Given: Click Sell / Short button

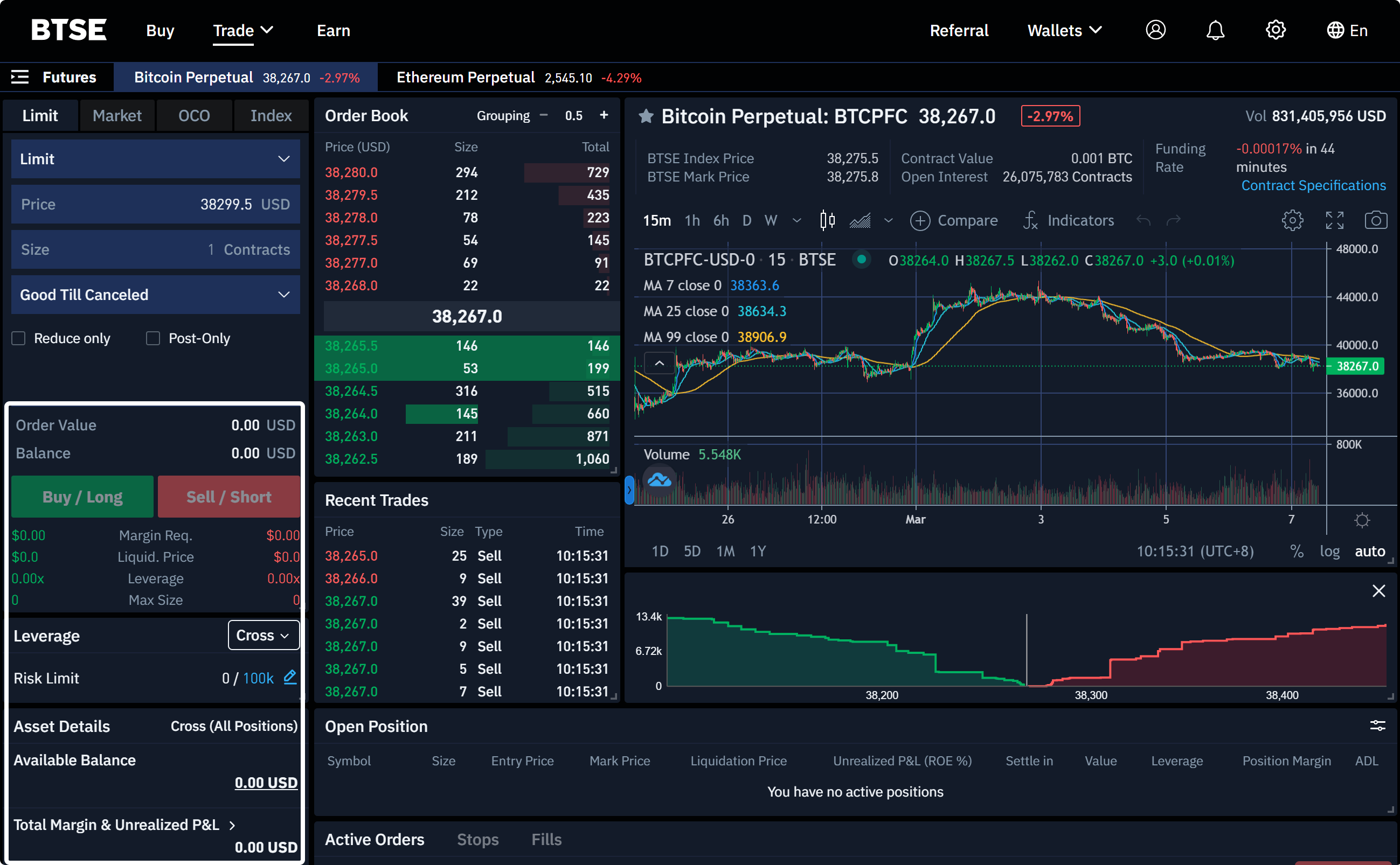Looking at the screenshot, I should (x=229, y=497).
